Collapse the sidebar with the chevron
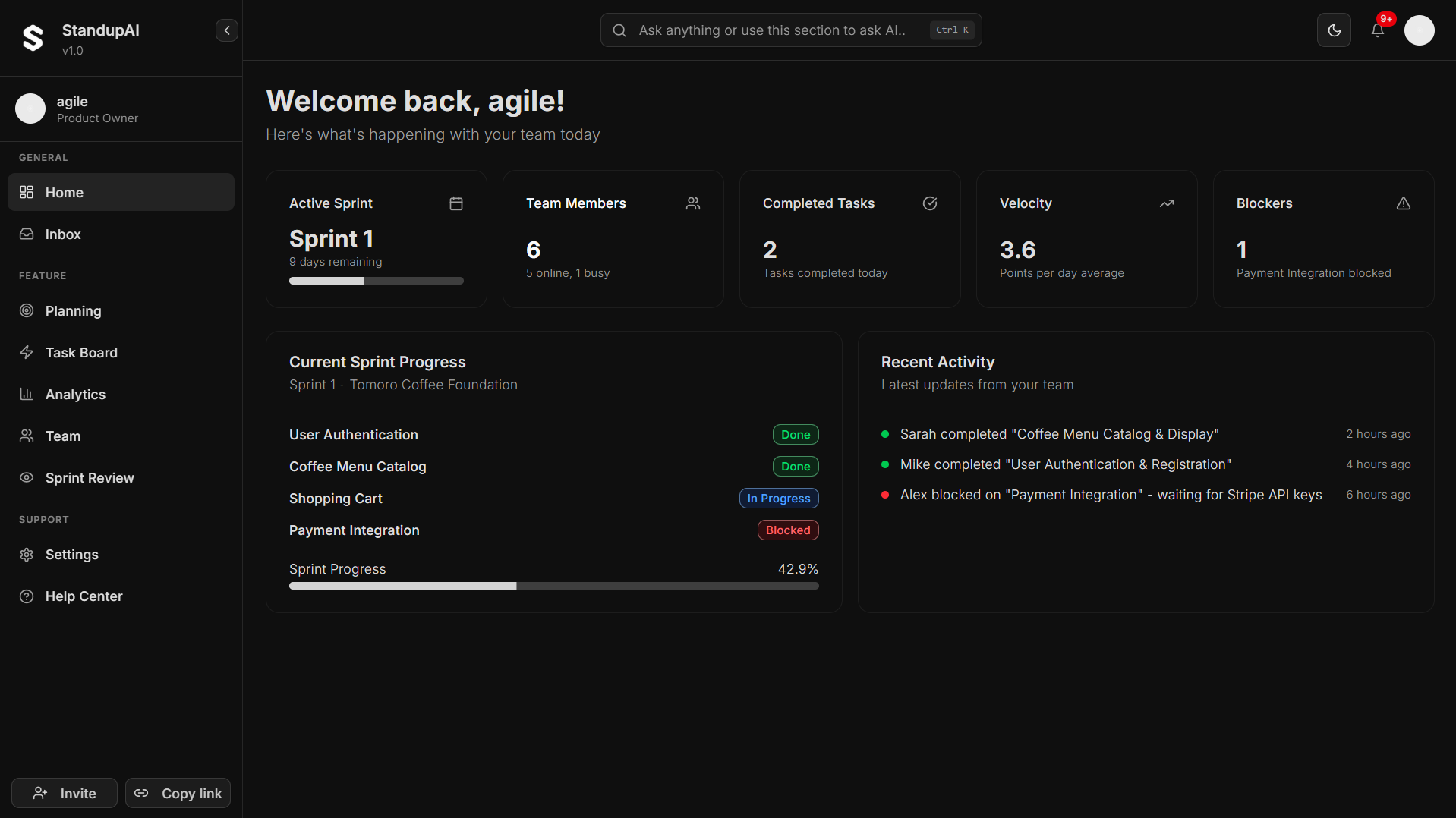The width and height of the screenshot is (1456, 818). pos(226,30)
